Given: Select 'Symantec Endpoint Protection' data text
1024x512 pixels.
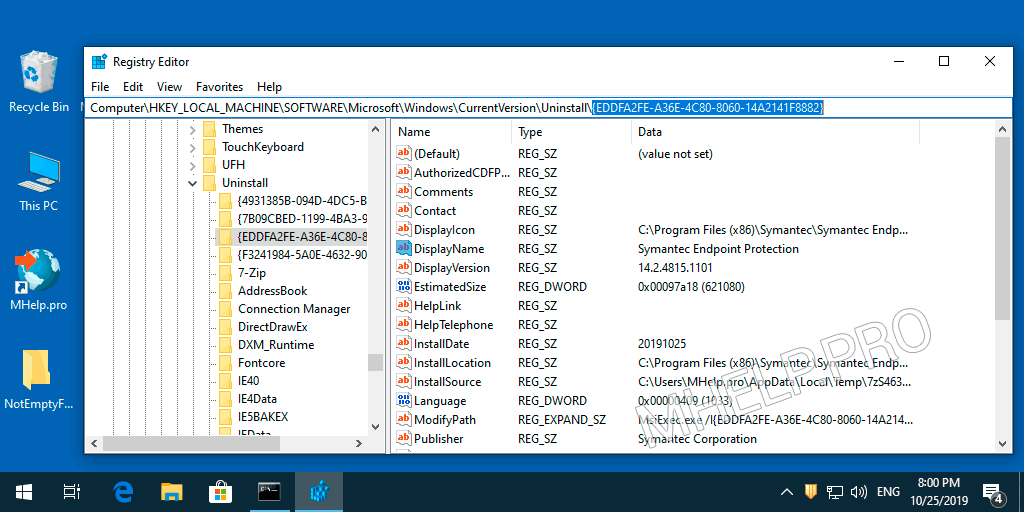Looking at the screenshot, I should (x=718, y=249).
